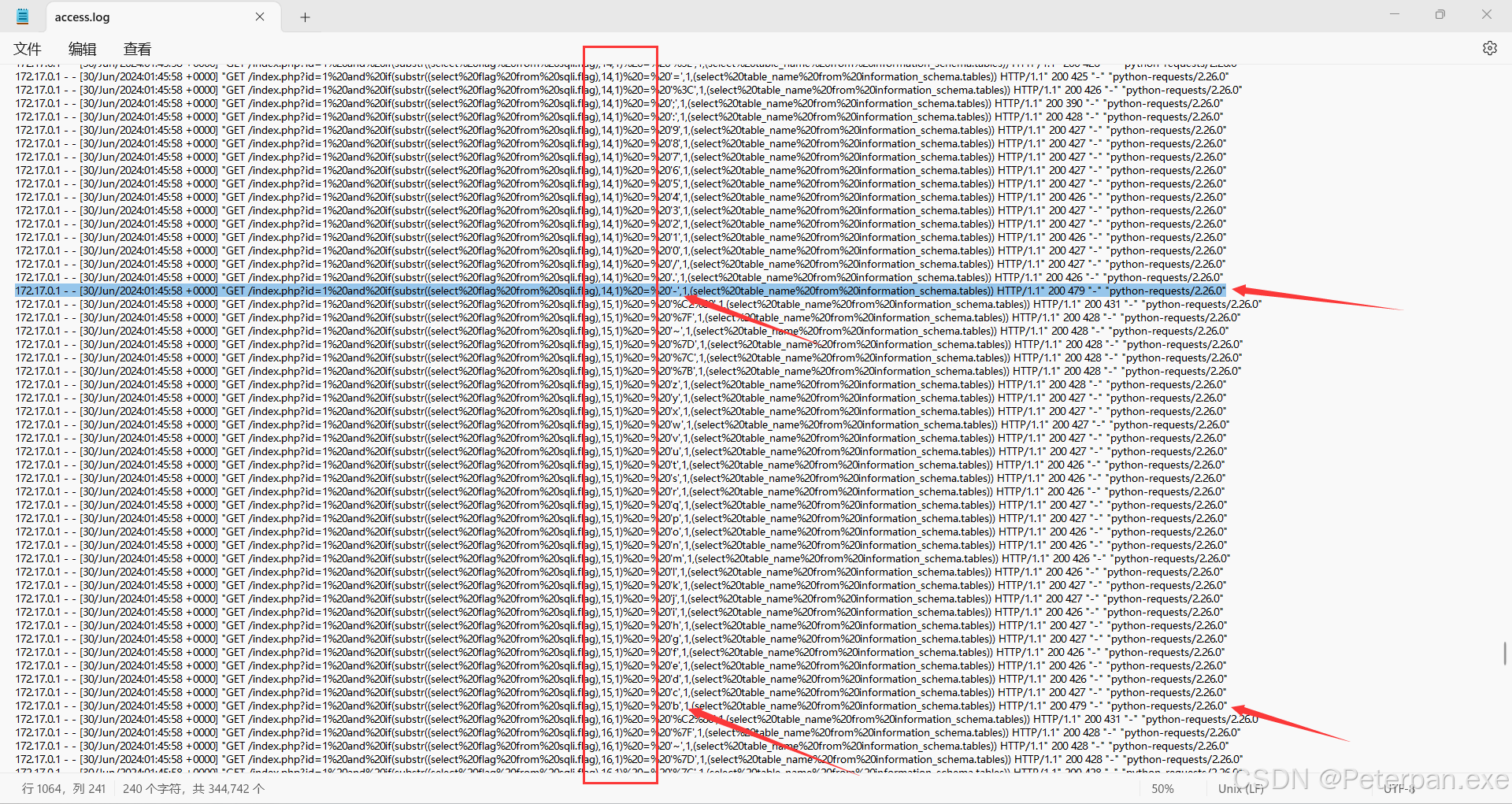Viewport: 1512px width, 804px height.
Task: Click the log line with 15,1)=%20'b' and size 479
Action: [x=621, y=706]
